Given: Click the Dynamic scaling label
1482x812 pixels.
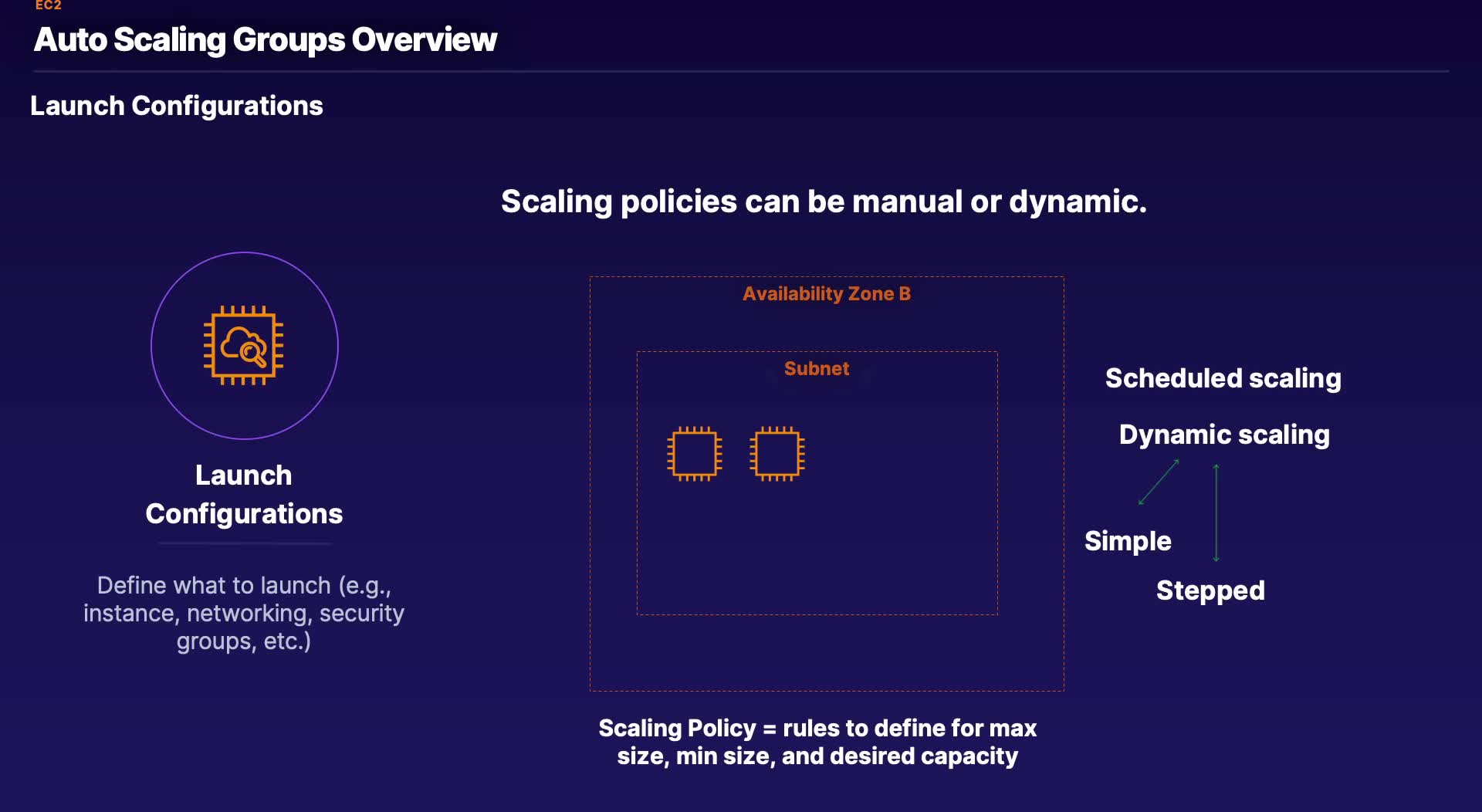Looking at the screenshot, I should (1224, 435).
